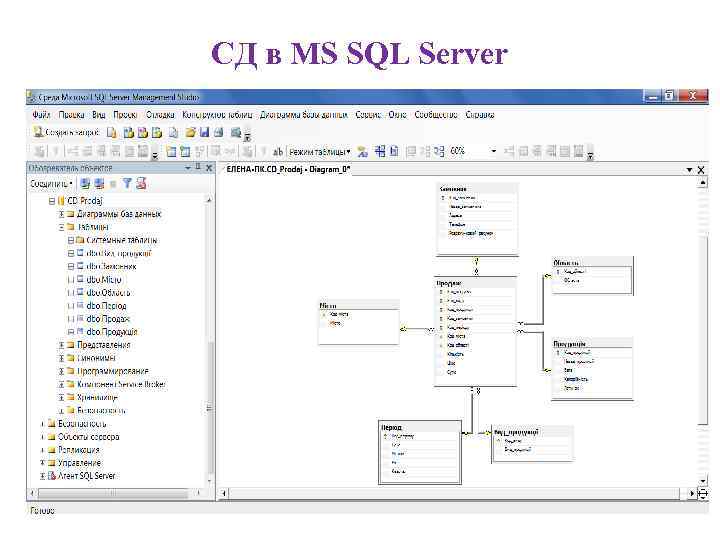720x540 pixels.
Task: Open the Режим таблицы dropdown
Action: 320,151
